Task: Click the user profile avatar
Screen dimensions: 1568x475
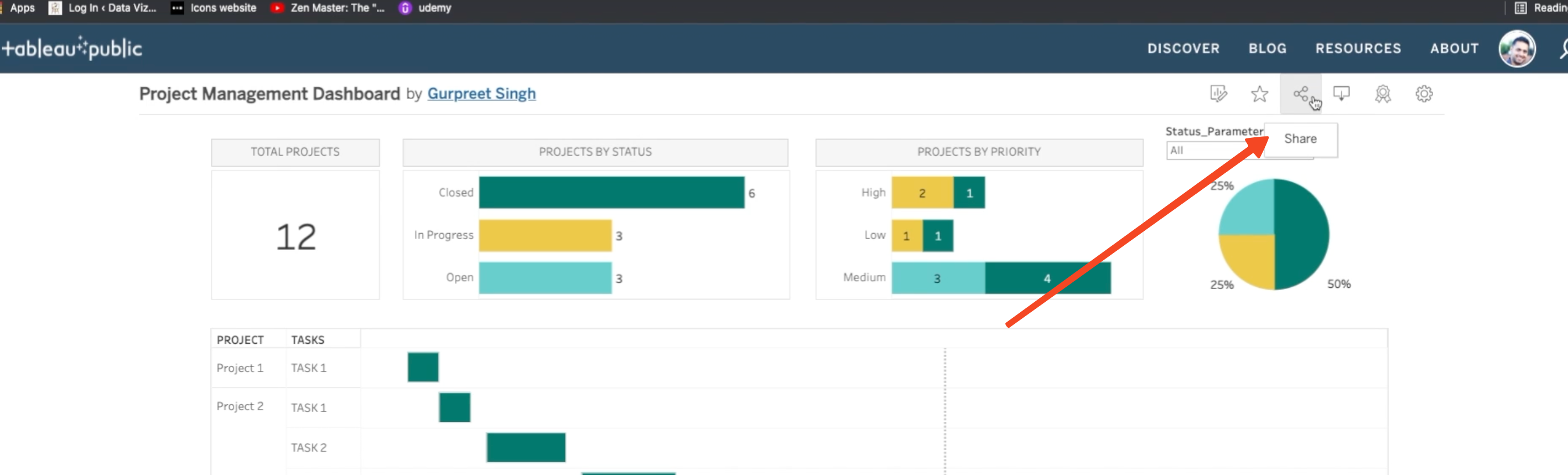Action: coord(1517,49)
